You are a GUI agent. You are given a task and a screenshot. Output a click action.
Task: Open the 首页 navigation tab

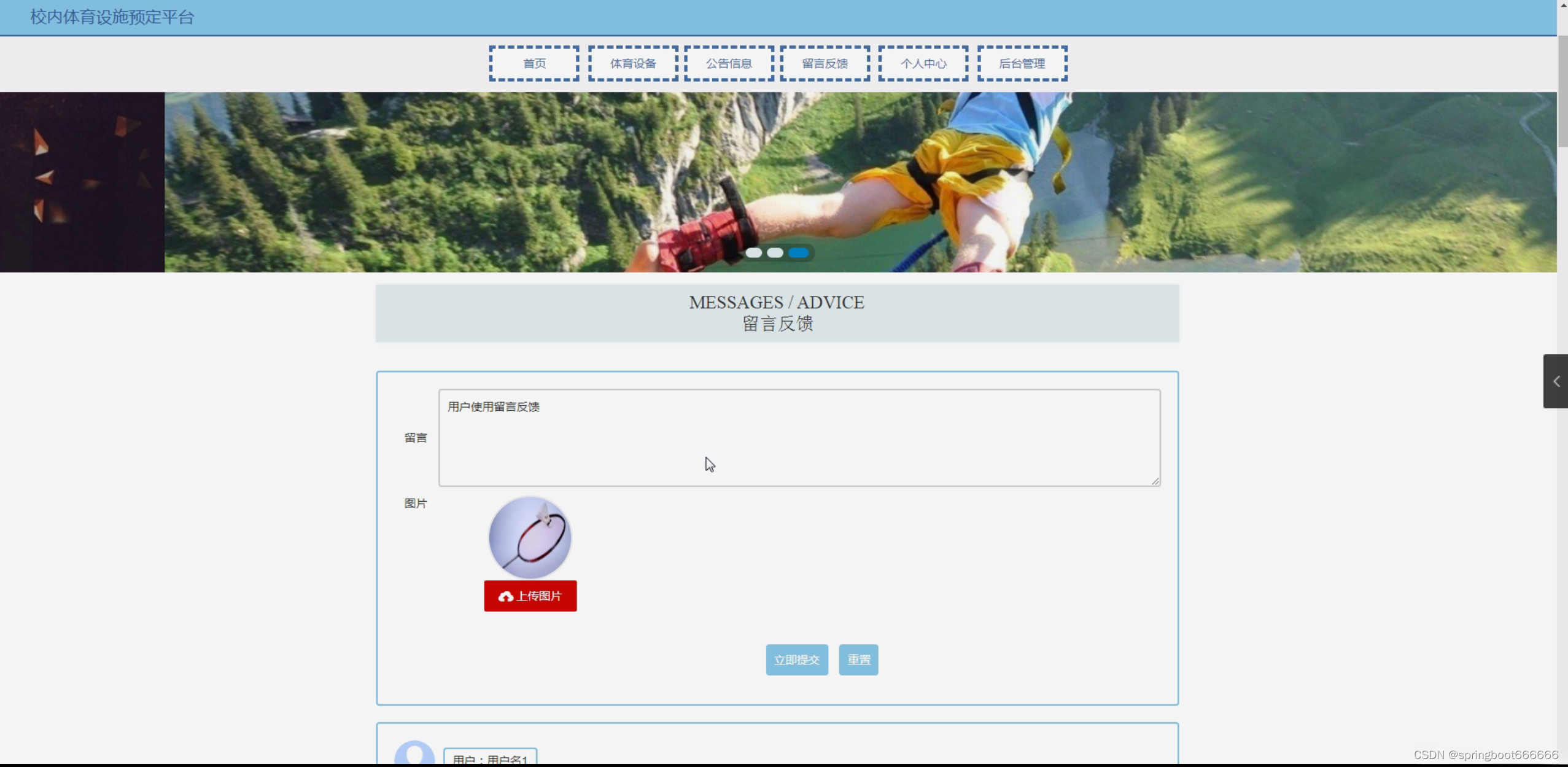click(534, 63)
